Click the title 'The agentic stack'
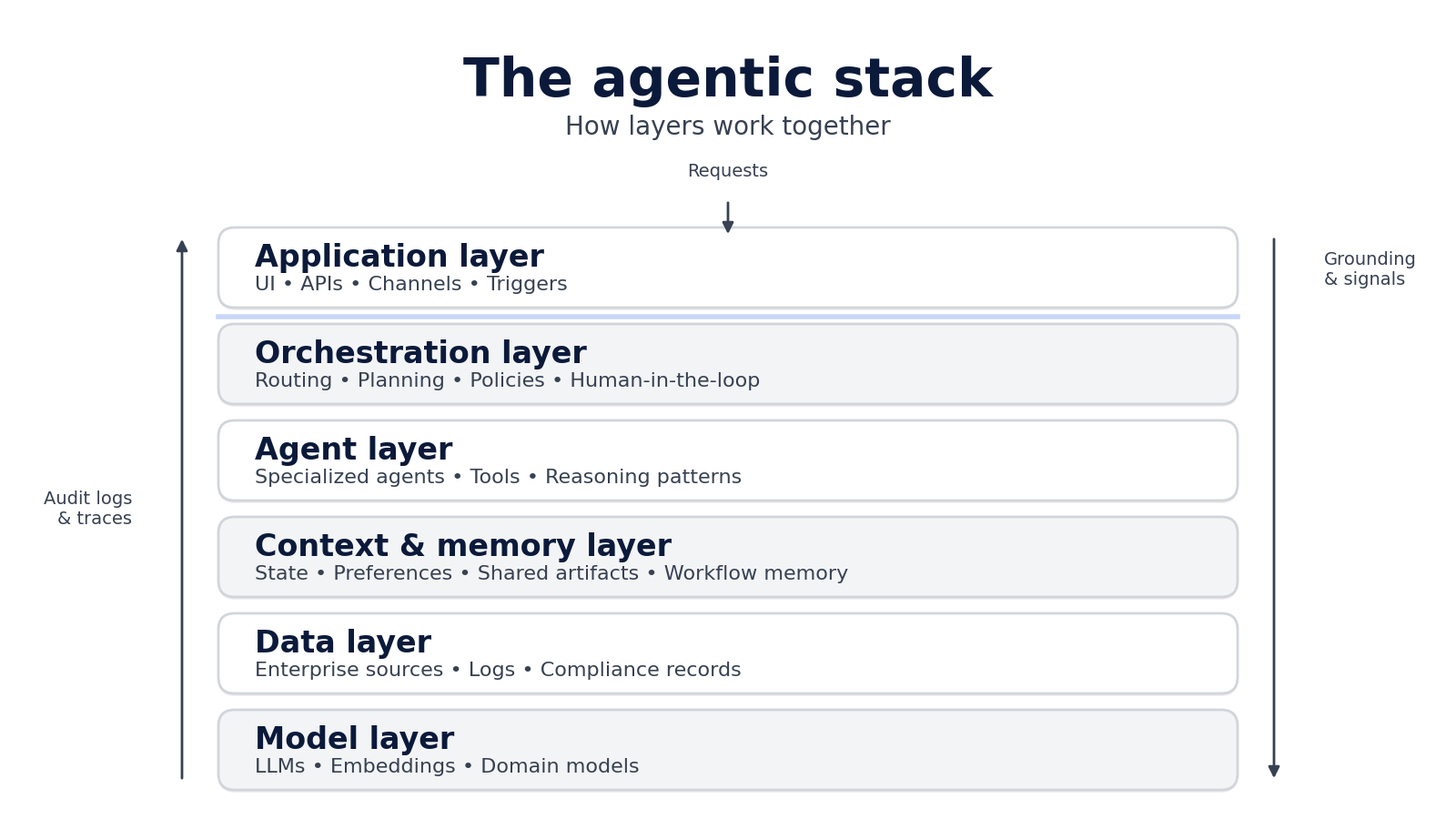The image size is (1456, 819). pos(728,78)
